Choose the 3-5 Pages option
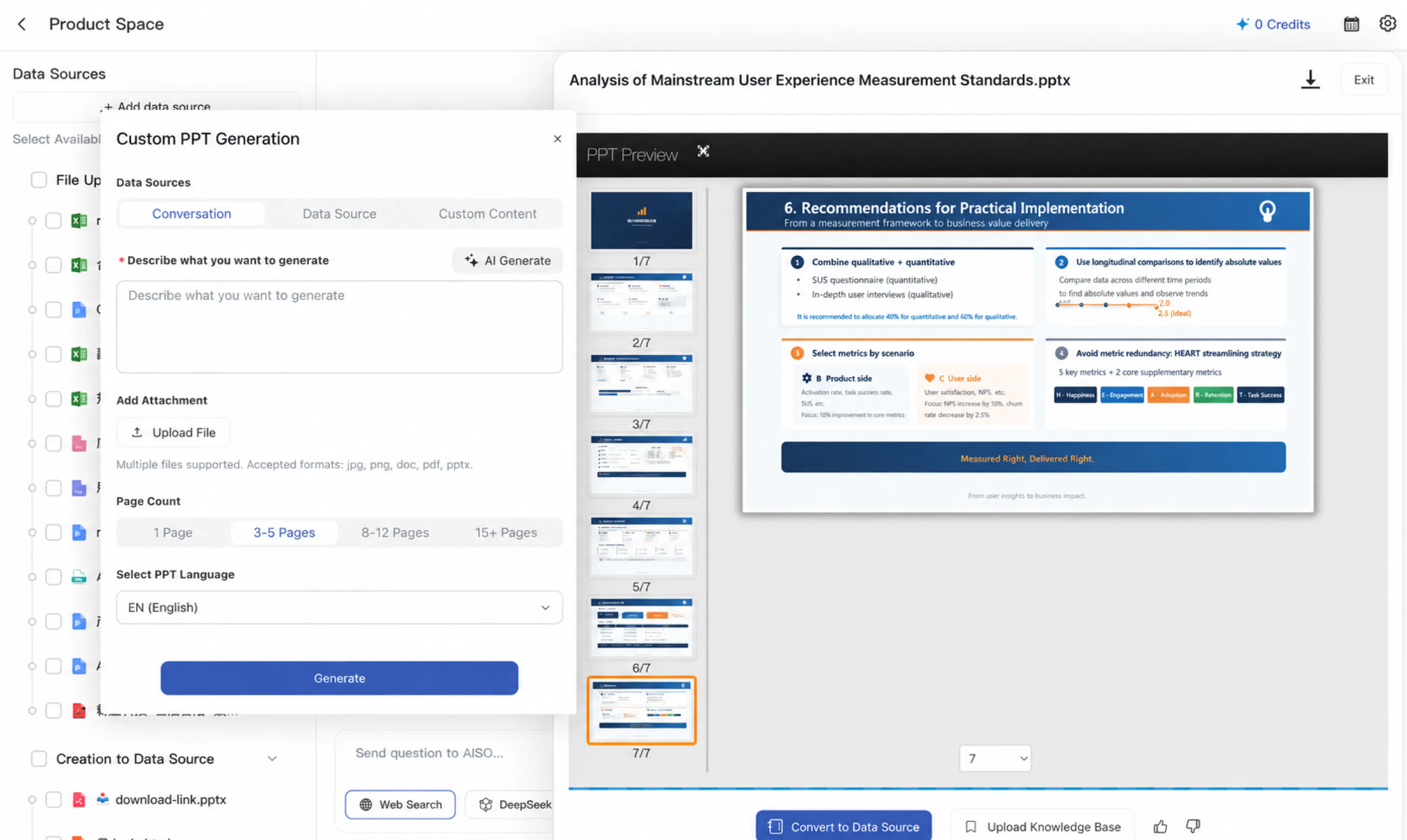Image resolution: width=1407 pixels, height=840 pixels. coord(284,533)
